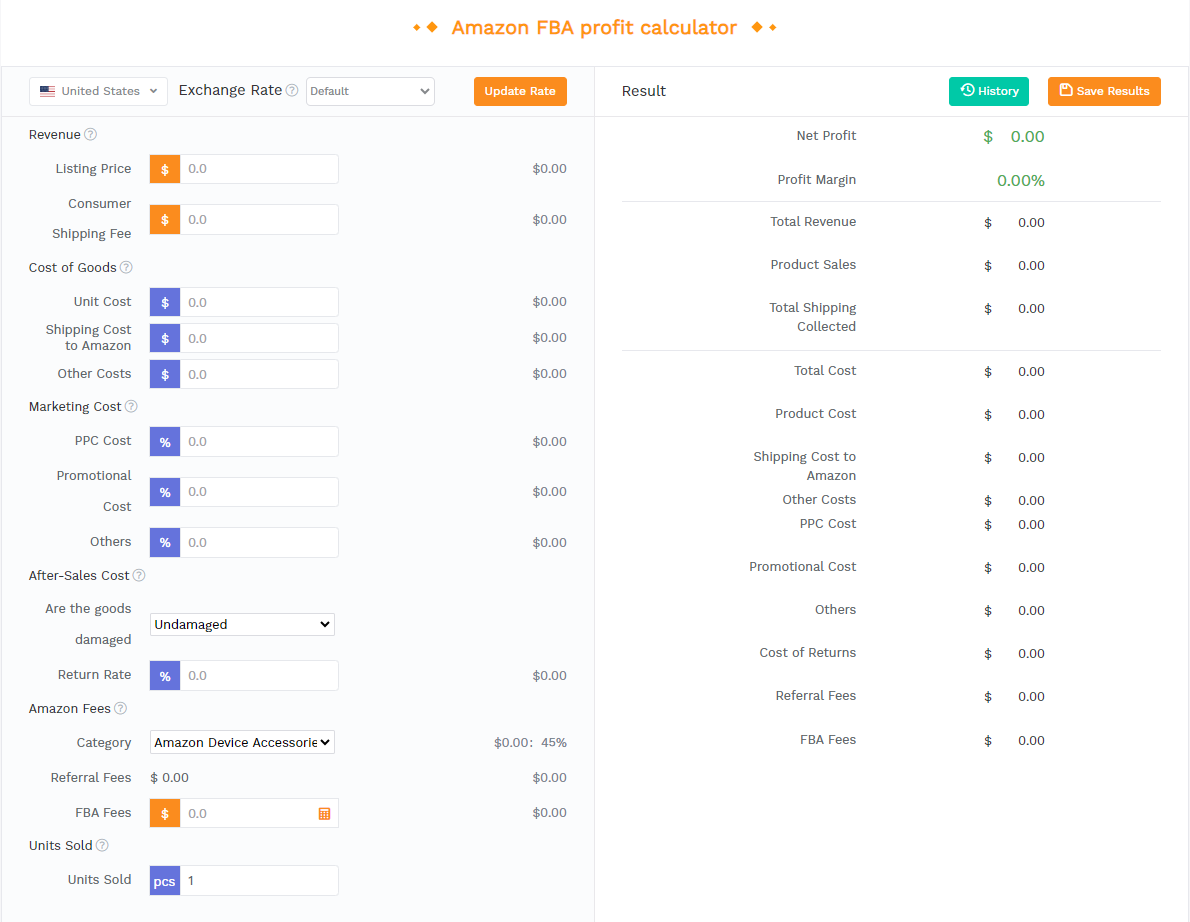Focus the Promotional Cost input field

point(259,492)
